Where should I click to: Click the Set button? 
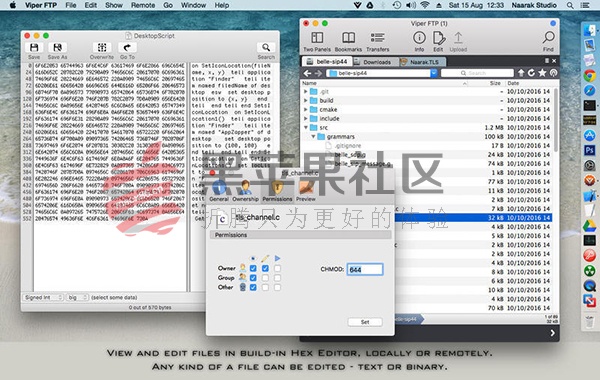point(365,322)
